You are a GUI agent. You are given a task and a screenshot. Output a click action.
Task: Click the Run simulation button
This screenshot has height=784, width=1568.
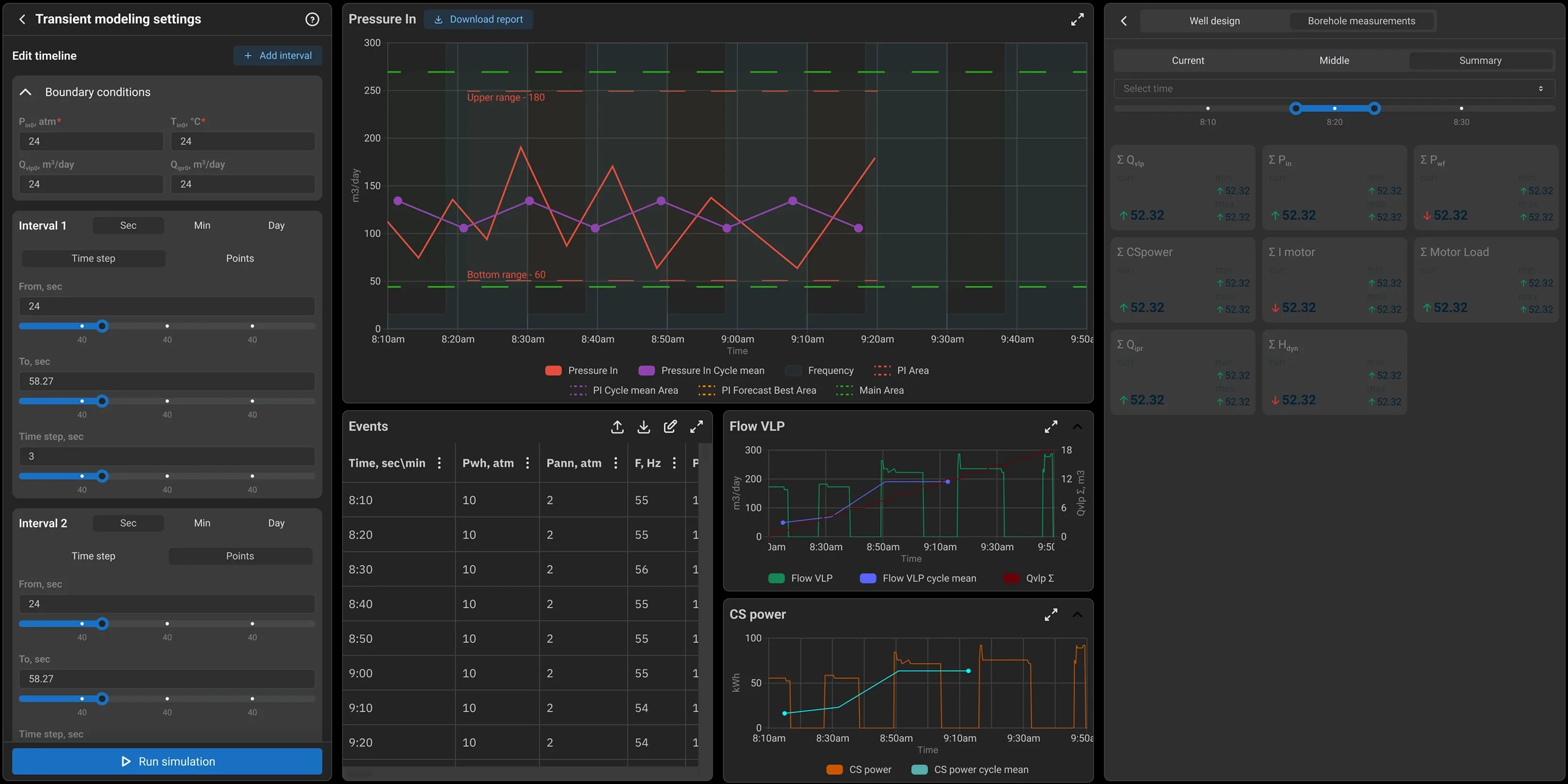[167, 761]
